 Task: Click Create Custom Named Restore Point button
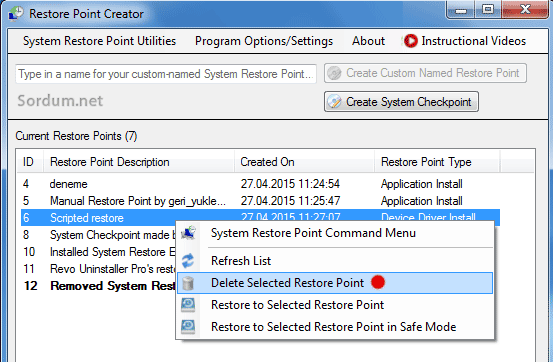tap(425, 73)
